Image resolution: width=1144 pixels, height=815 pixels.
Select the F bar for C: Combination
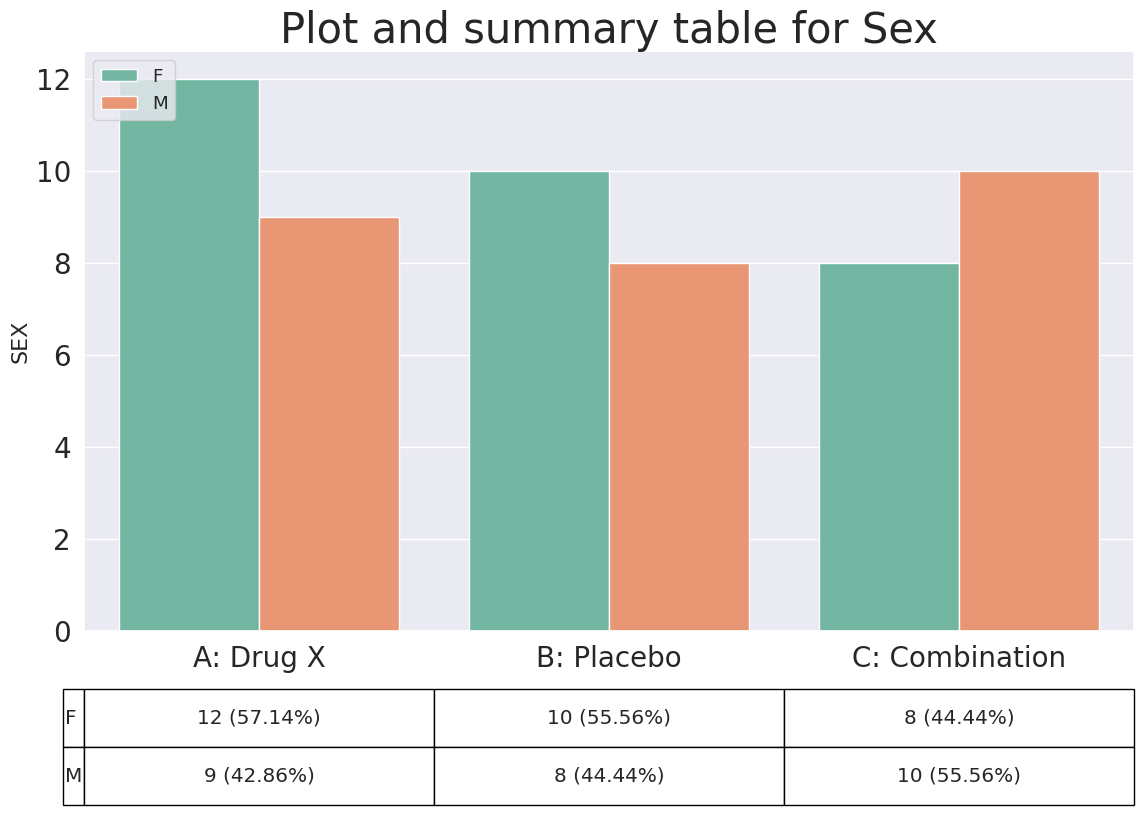pos(889,447)
